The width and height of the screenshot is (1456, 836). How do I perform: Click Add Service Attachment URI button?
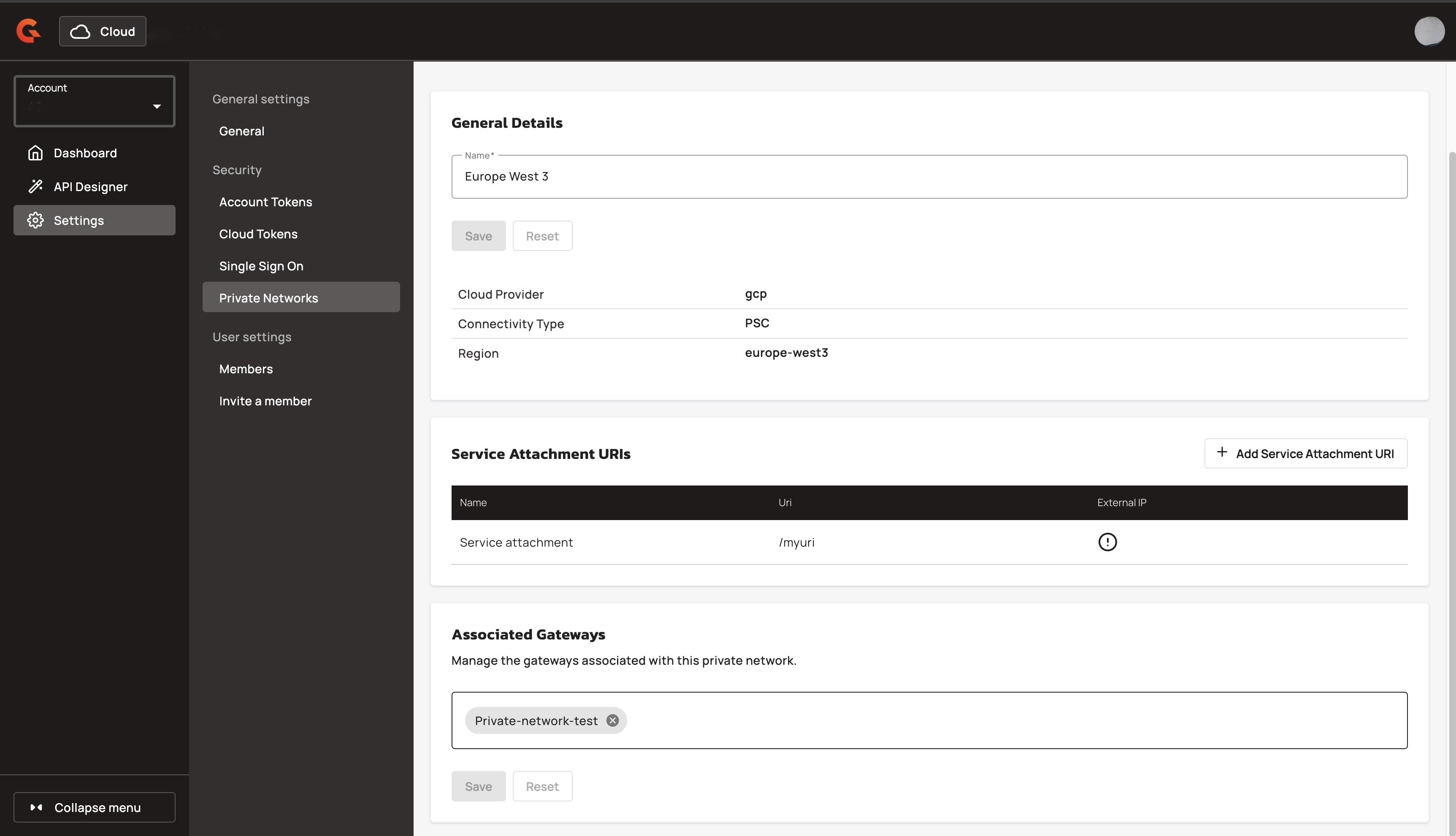(1305, 453)
